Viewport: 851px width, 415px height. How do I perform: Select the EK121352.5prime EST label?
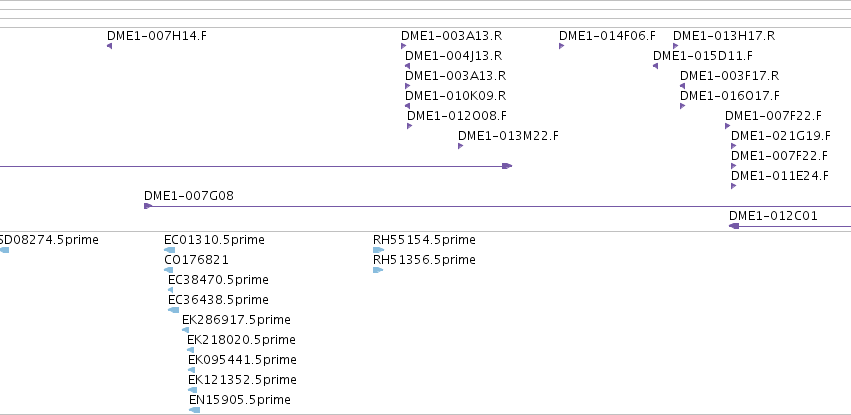tap(243, 380)
